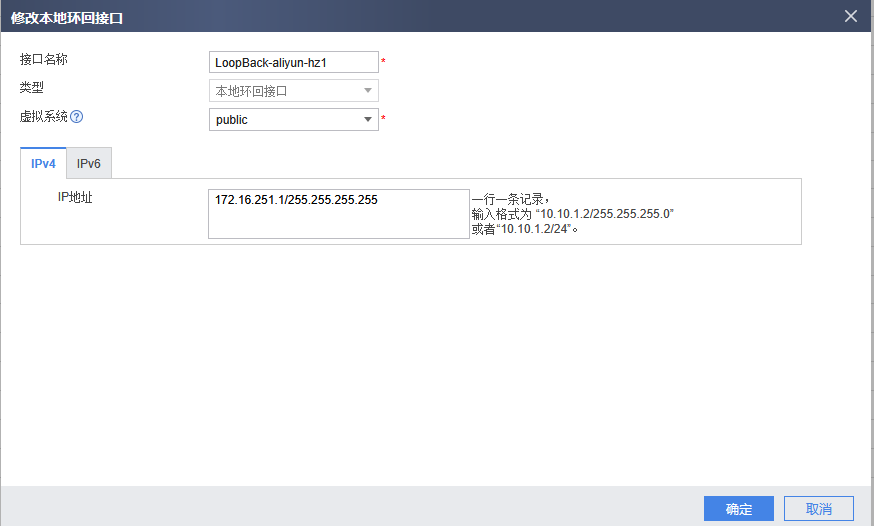The height and width of the screenshot is (526, 874).
Task: Switch to the IPv6 tab
Action: (89, 164)
